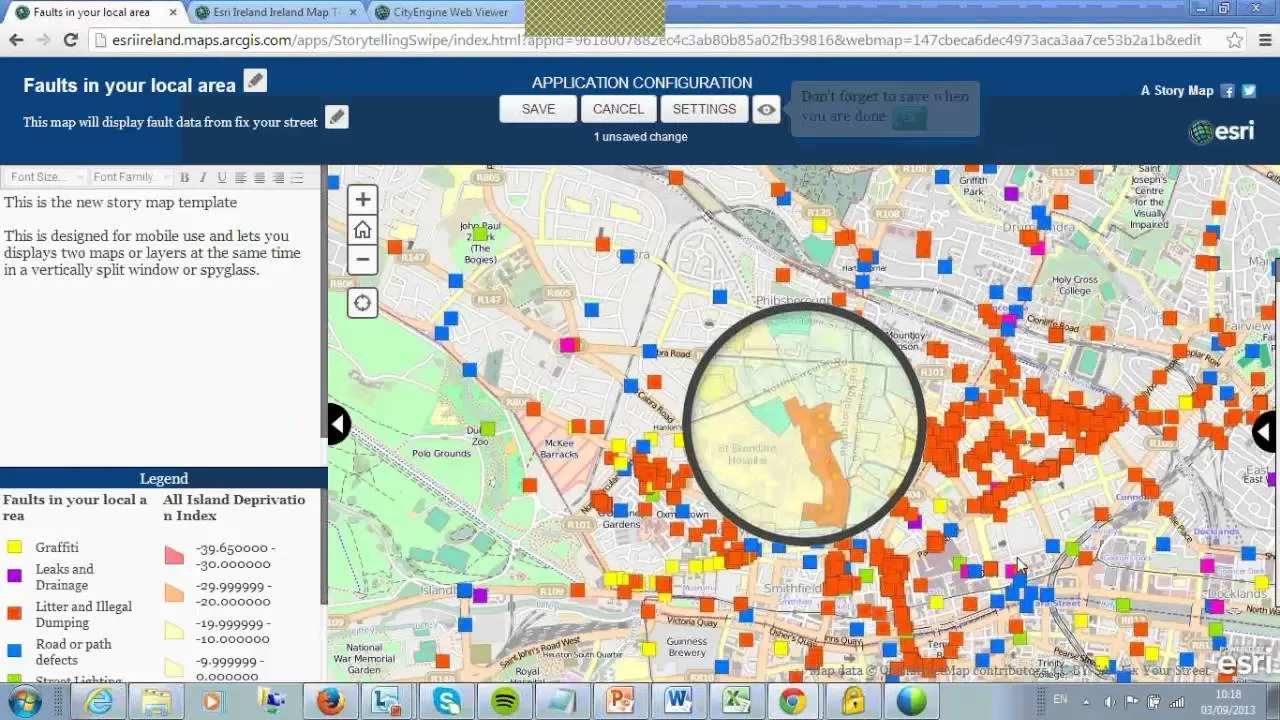
Task: Click the 'All Island Deprivation Index' legend heading
Action: click(234, 507)
